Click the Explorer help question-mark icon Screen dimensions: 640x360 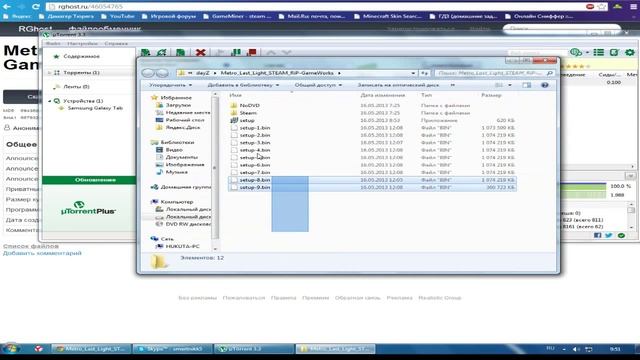[x=544, y=85]
